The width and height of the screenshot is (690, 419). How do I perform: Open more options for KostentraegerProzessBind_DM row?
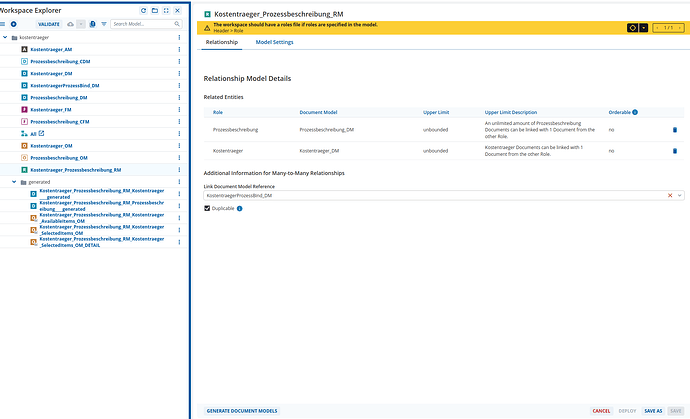pos(179,85)
